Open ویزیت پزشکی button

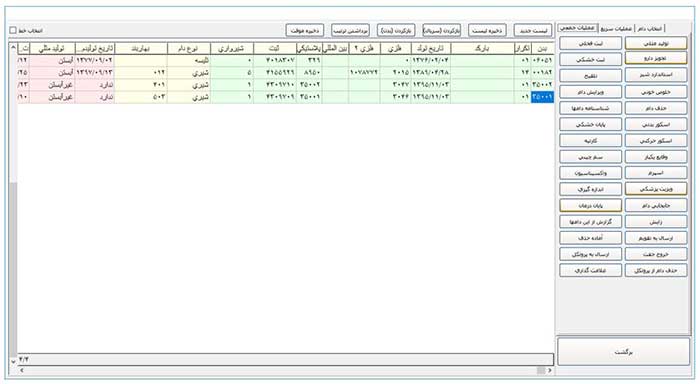coord(656,189)
